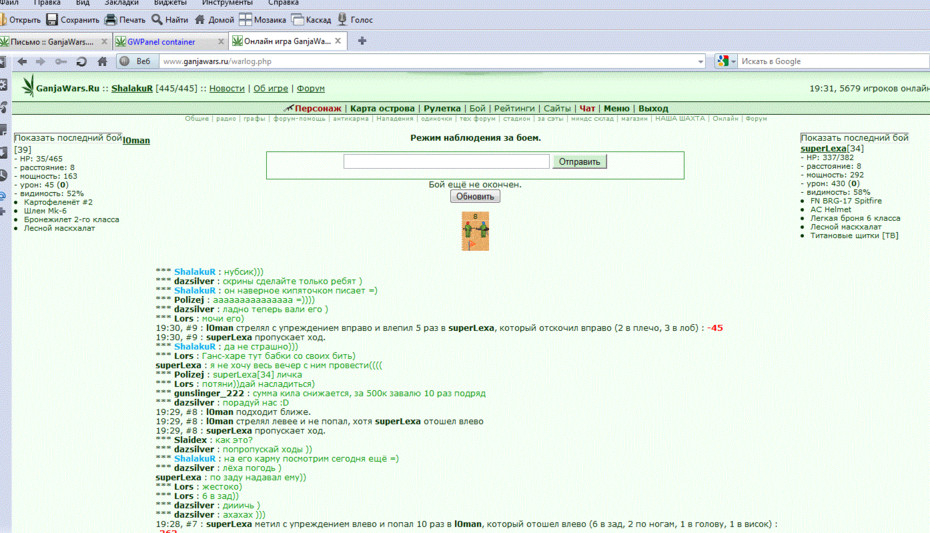The height and width of the screenshot is (533, 930).
Task: Open the форум-помощь sublink
Action: [299, 119]
